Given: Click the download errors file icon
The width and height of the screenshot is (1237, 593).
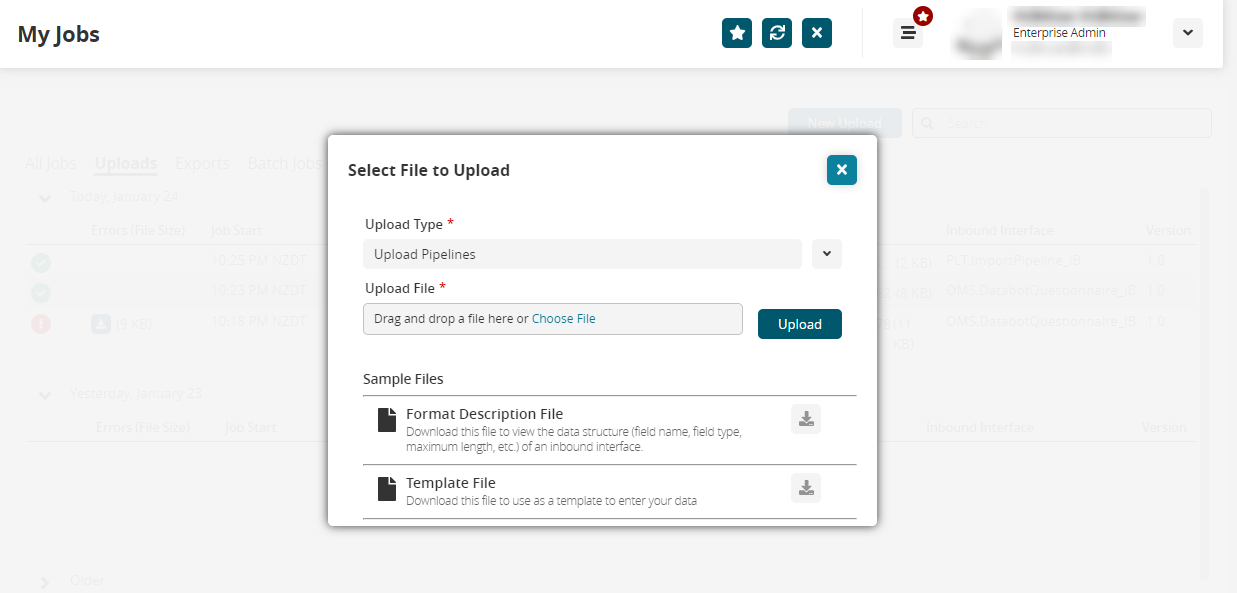Looking at the screenshot, I should 101,323.
